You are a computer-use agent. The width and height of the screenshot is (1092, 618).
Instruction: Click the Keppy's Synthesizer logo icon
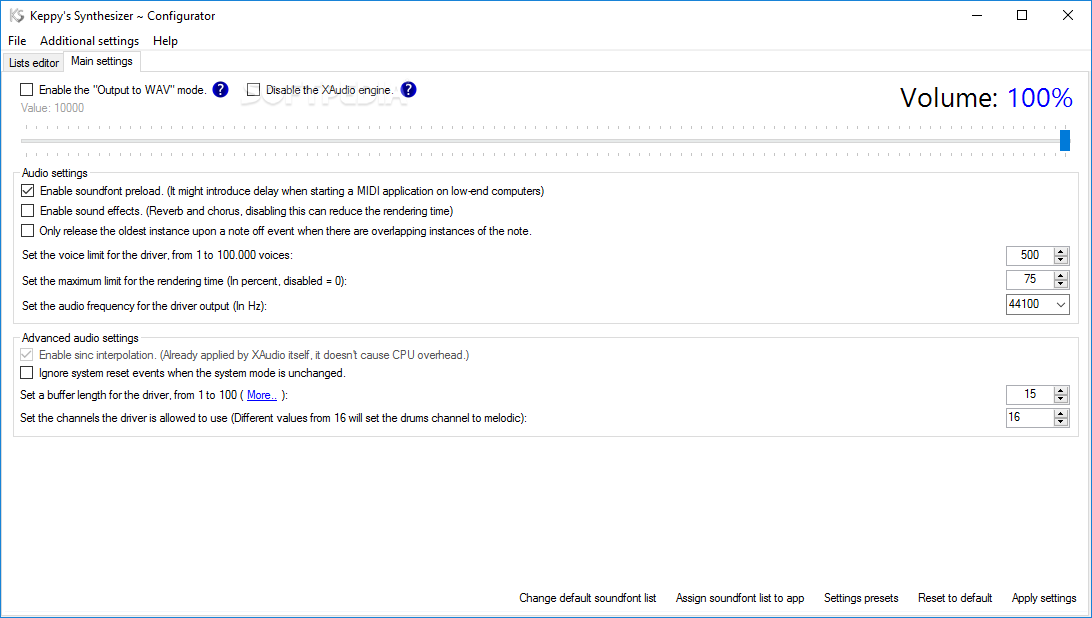17,15
